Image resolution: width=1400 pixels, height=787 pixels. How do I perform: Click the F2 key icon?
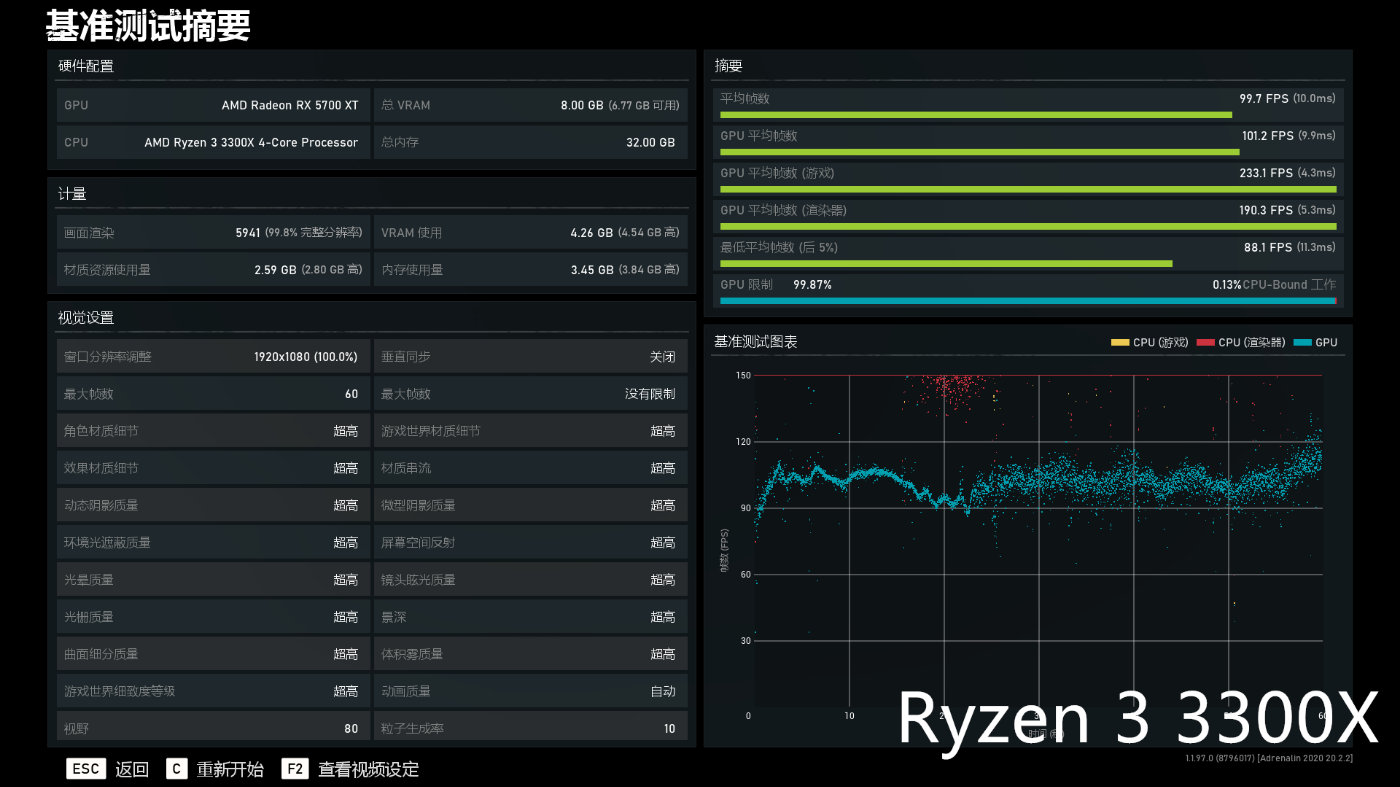point(295,769)
